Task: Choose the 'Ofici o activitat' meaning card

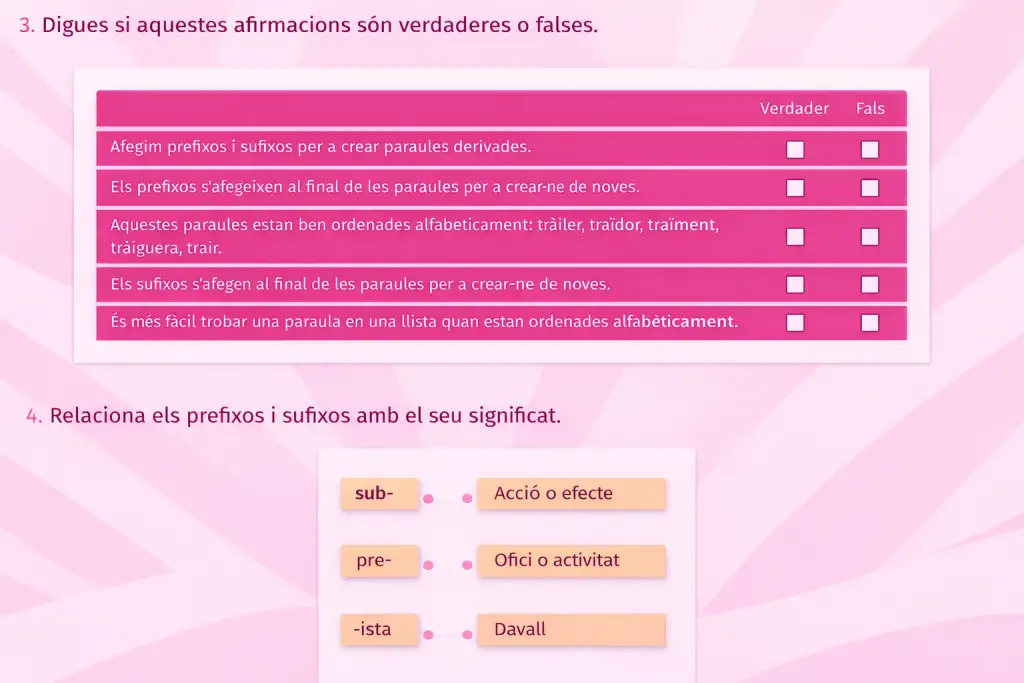Action: tap(570, 561)
